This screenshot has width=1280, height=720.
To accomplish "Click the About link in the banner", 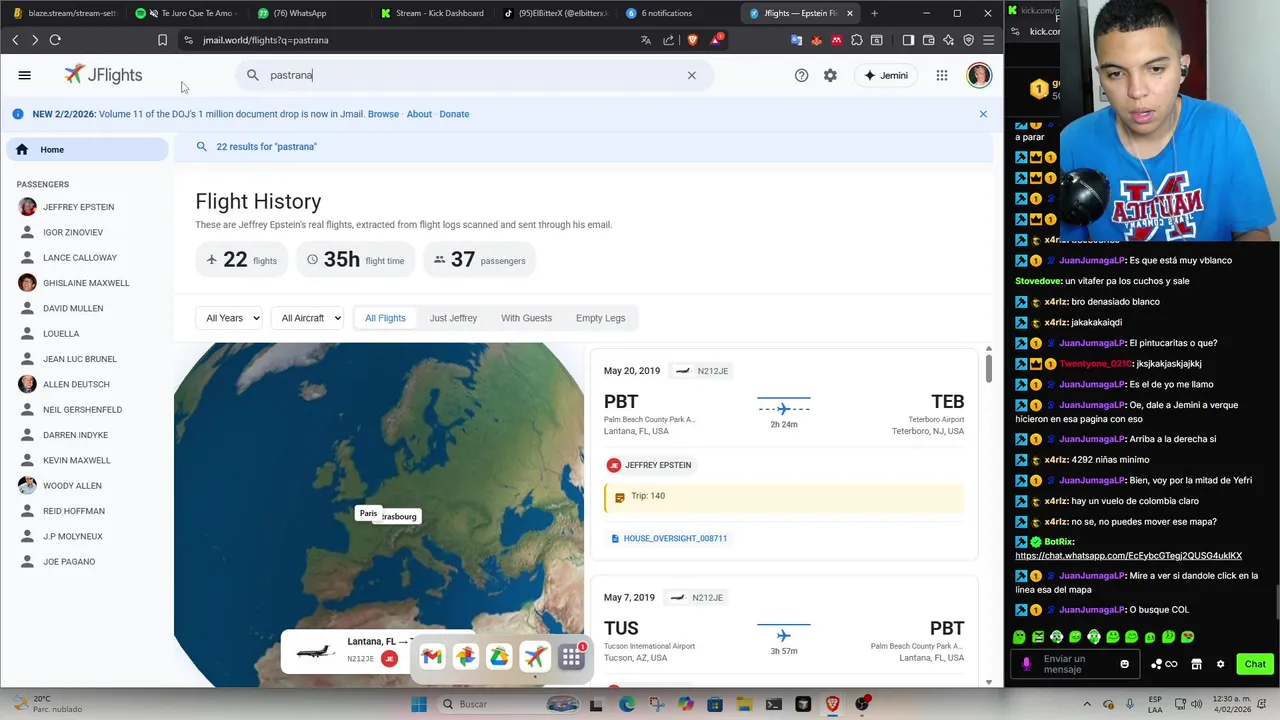I will (419, 114).
